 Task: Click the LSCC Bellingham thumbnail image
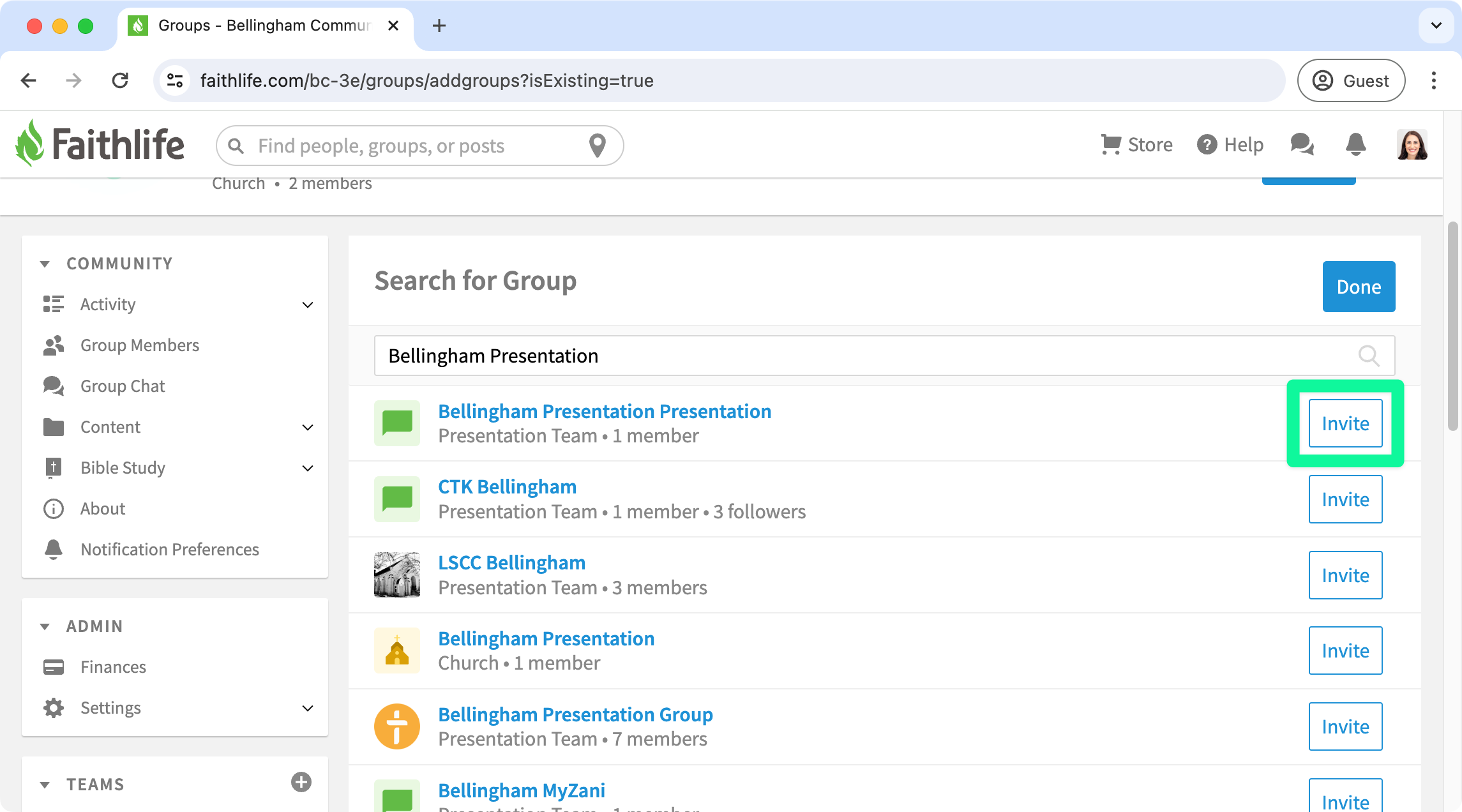(x=396, y=575)
